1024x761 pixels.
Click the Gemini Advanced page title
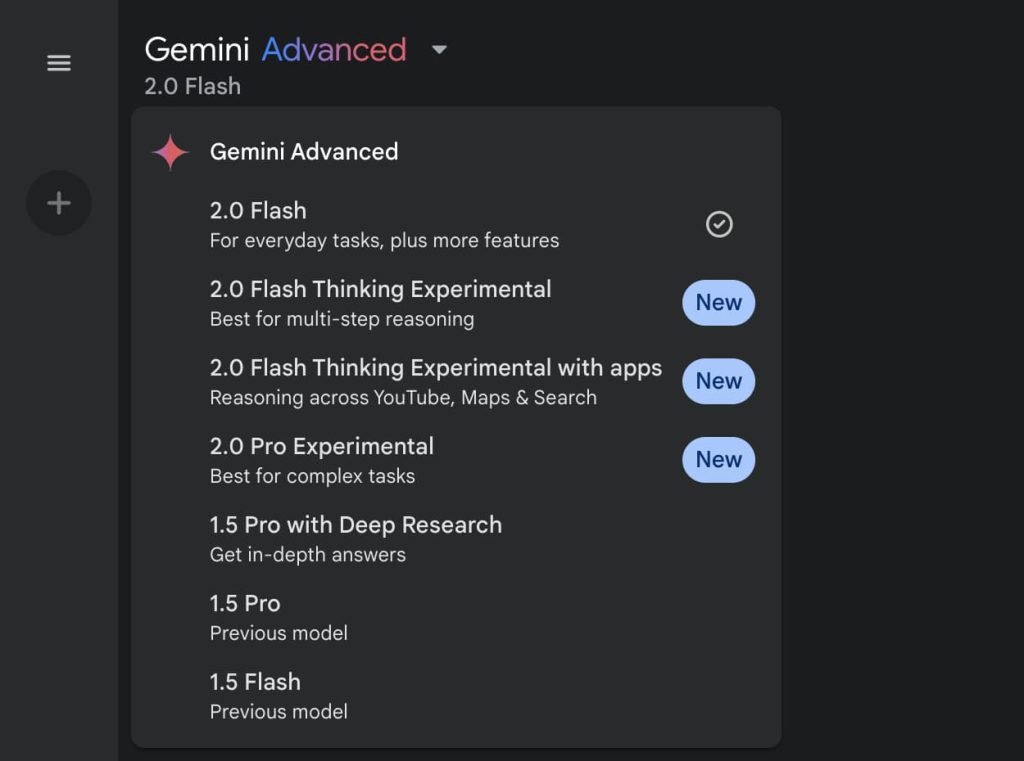point(275,49)
